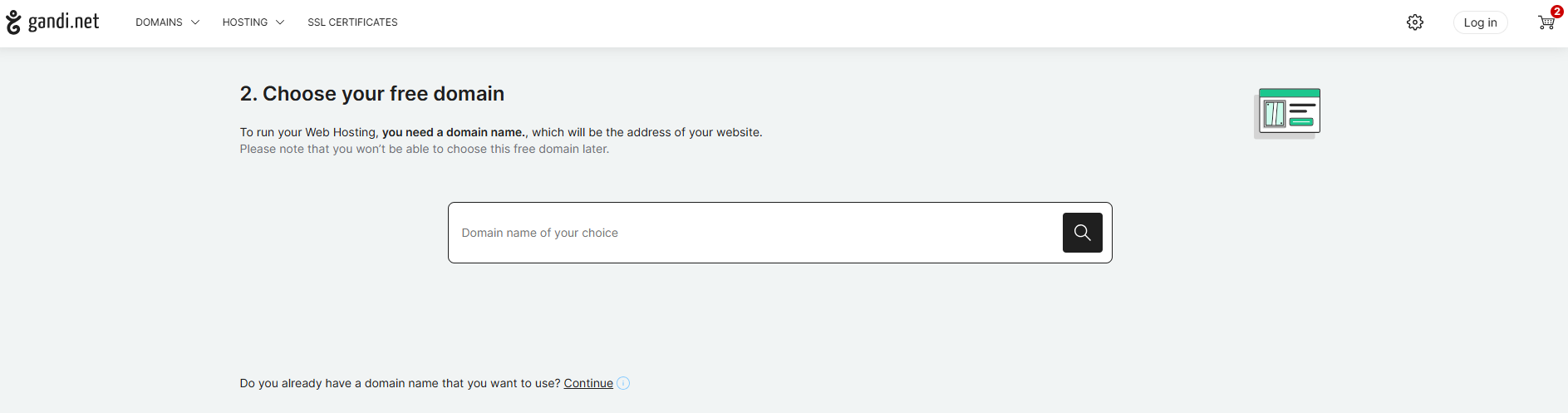Viewport: 1568px width, 413px height.
Task: Expand the Hosting chevron arrow
Action: [x=280, y=22]
